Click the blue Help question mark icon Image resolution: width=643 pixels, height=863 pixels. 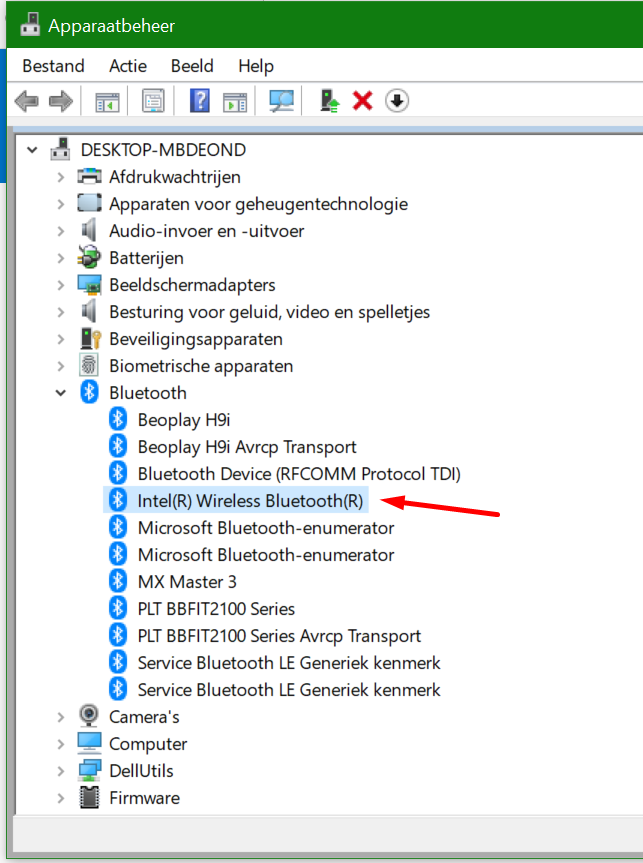199,101
